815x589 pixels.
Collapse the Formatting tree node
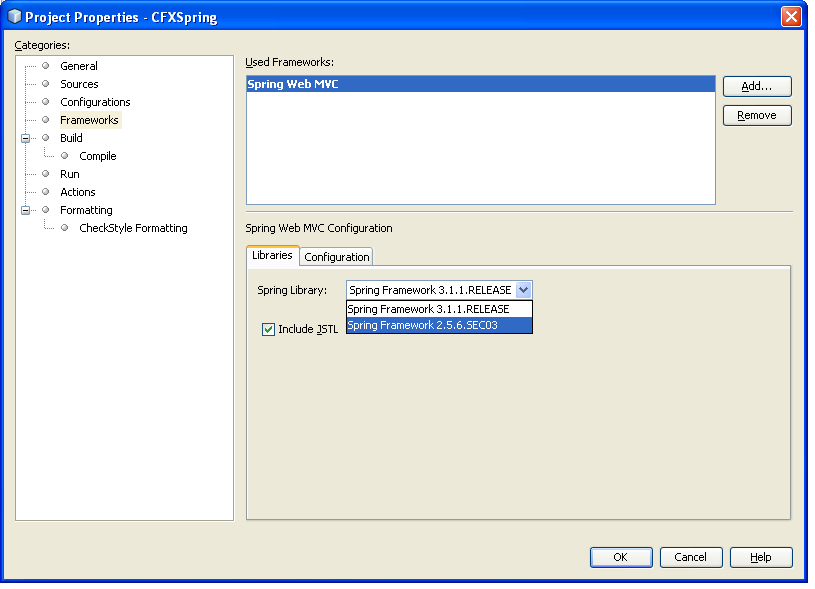[x=25, y=211]
